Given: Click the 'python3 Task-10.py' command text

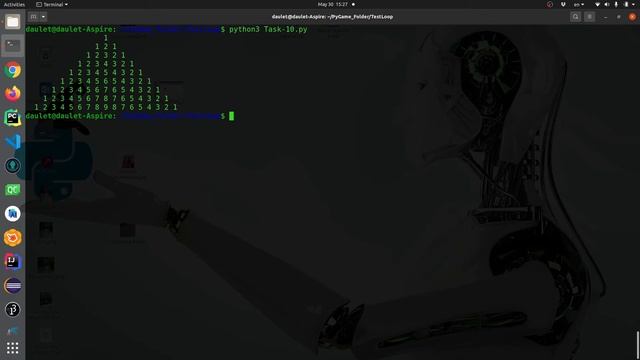Looking at the screenshot, I should [x=268, y=29].
